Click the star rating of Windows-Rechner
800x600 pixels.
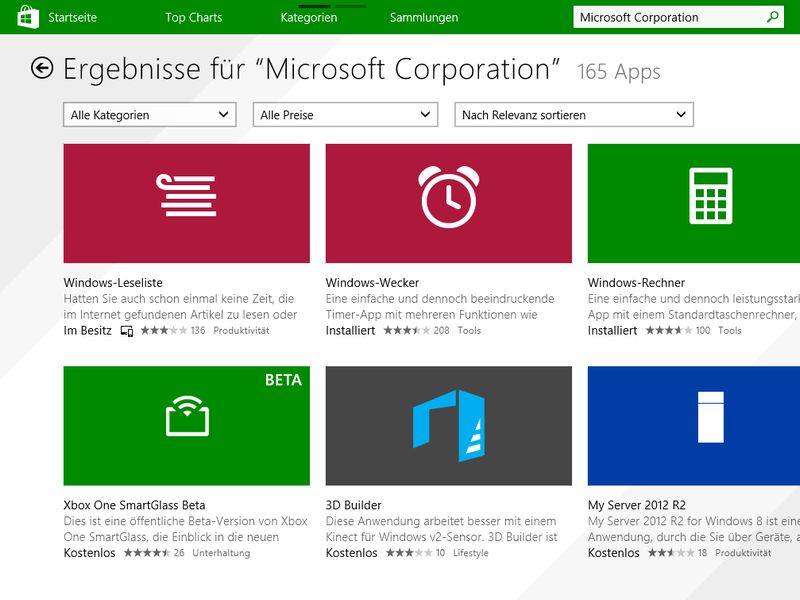pyautogui.click(x=669, y=331)
